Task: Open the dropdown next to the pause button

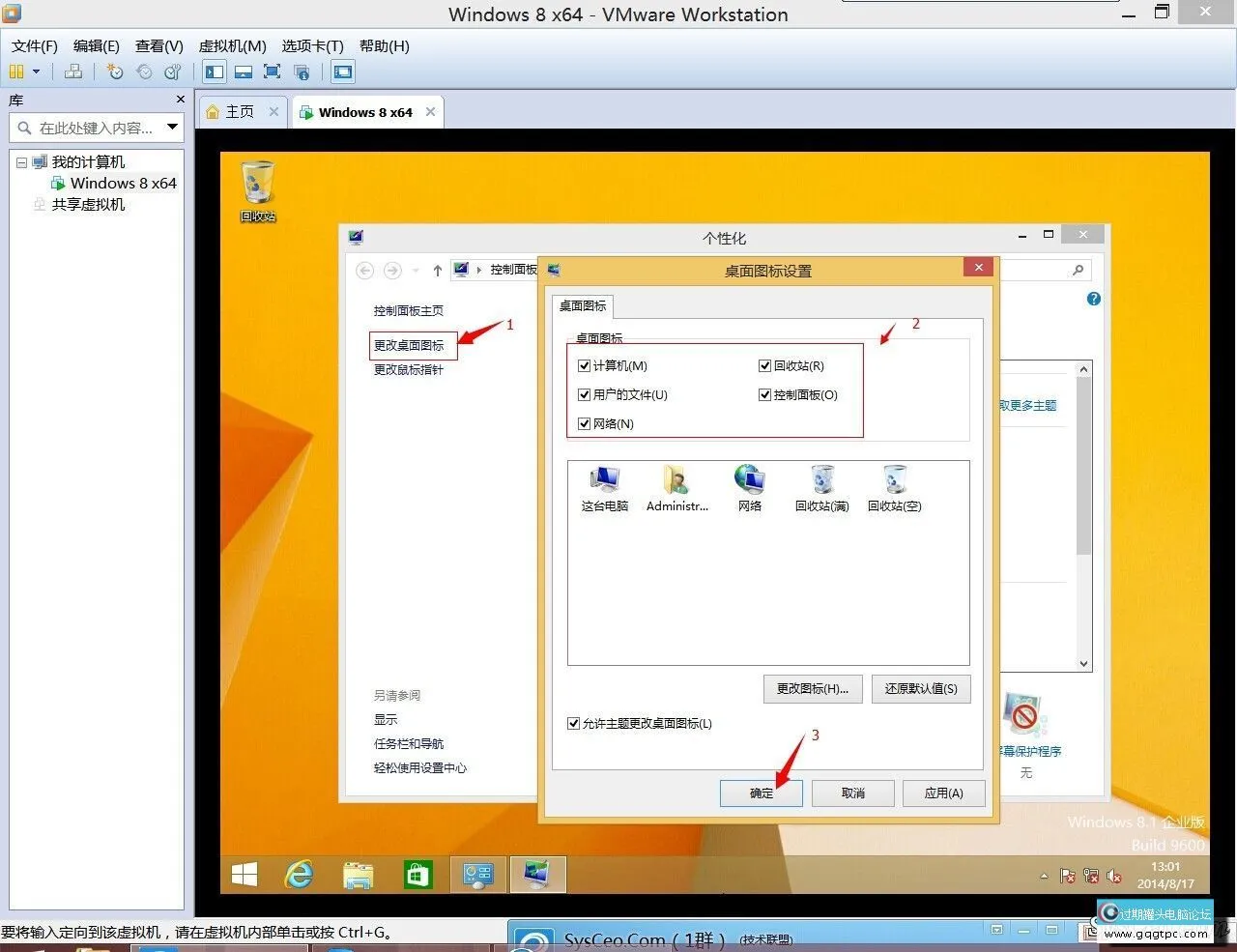Action: tap(37, 72)
